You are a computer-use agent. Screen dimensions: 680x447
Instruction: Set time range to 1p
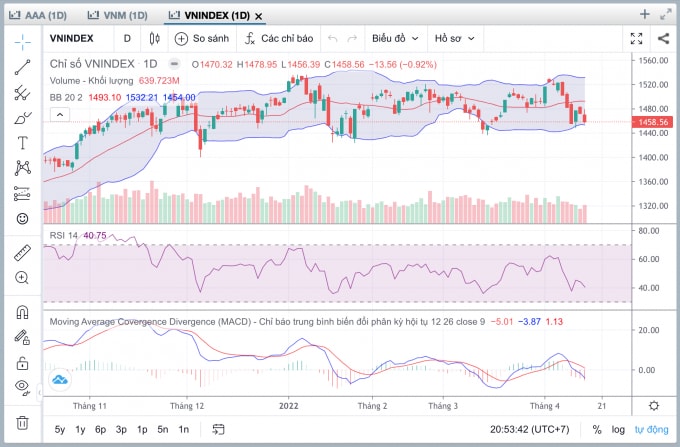click(x=142, y=429)
